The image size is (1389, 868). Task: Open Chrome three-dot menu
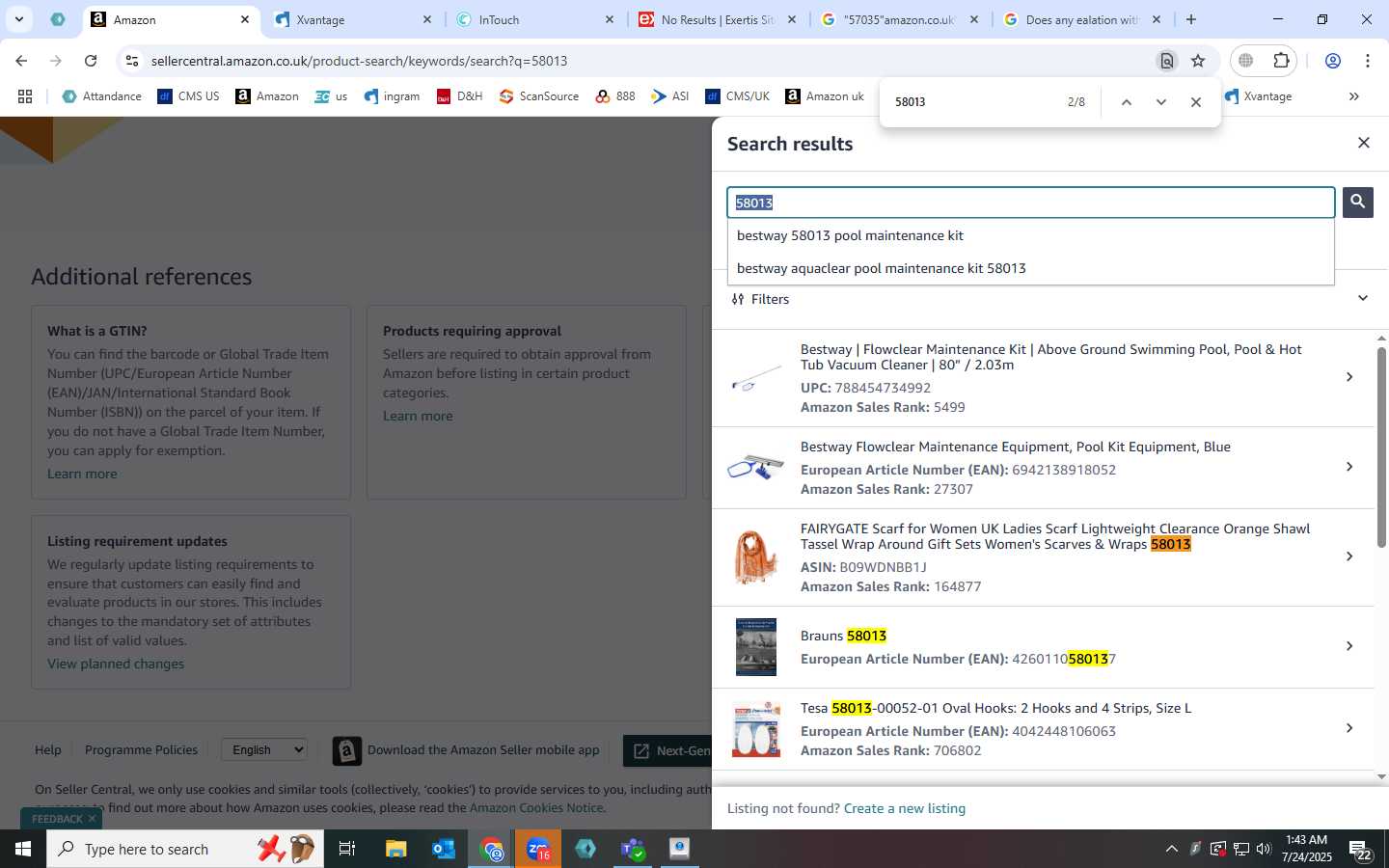click(x=1367, y=61)
